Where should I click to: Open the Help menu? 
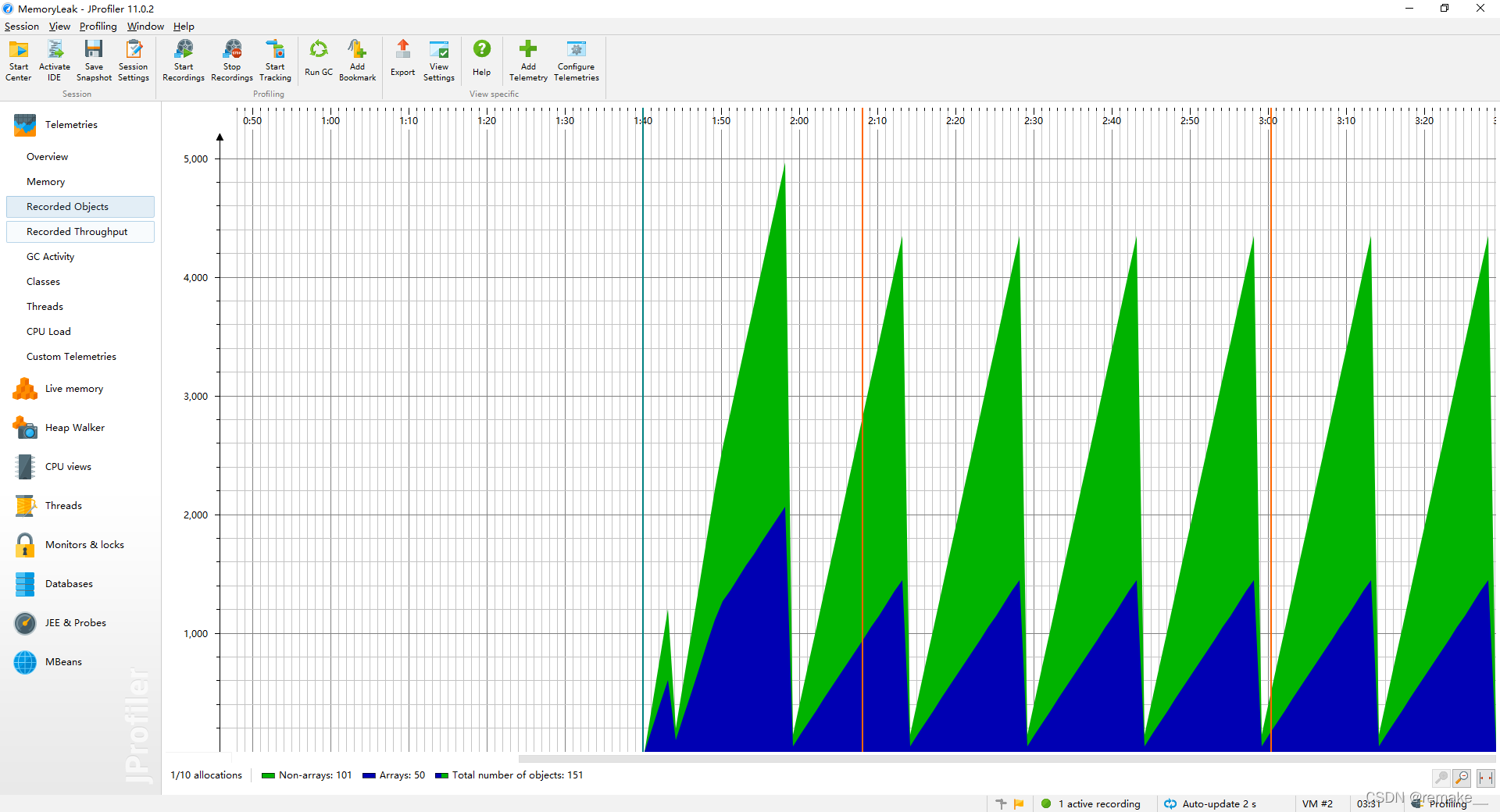[184, 27]
